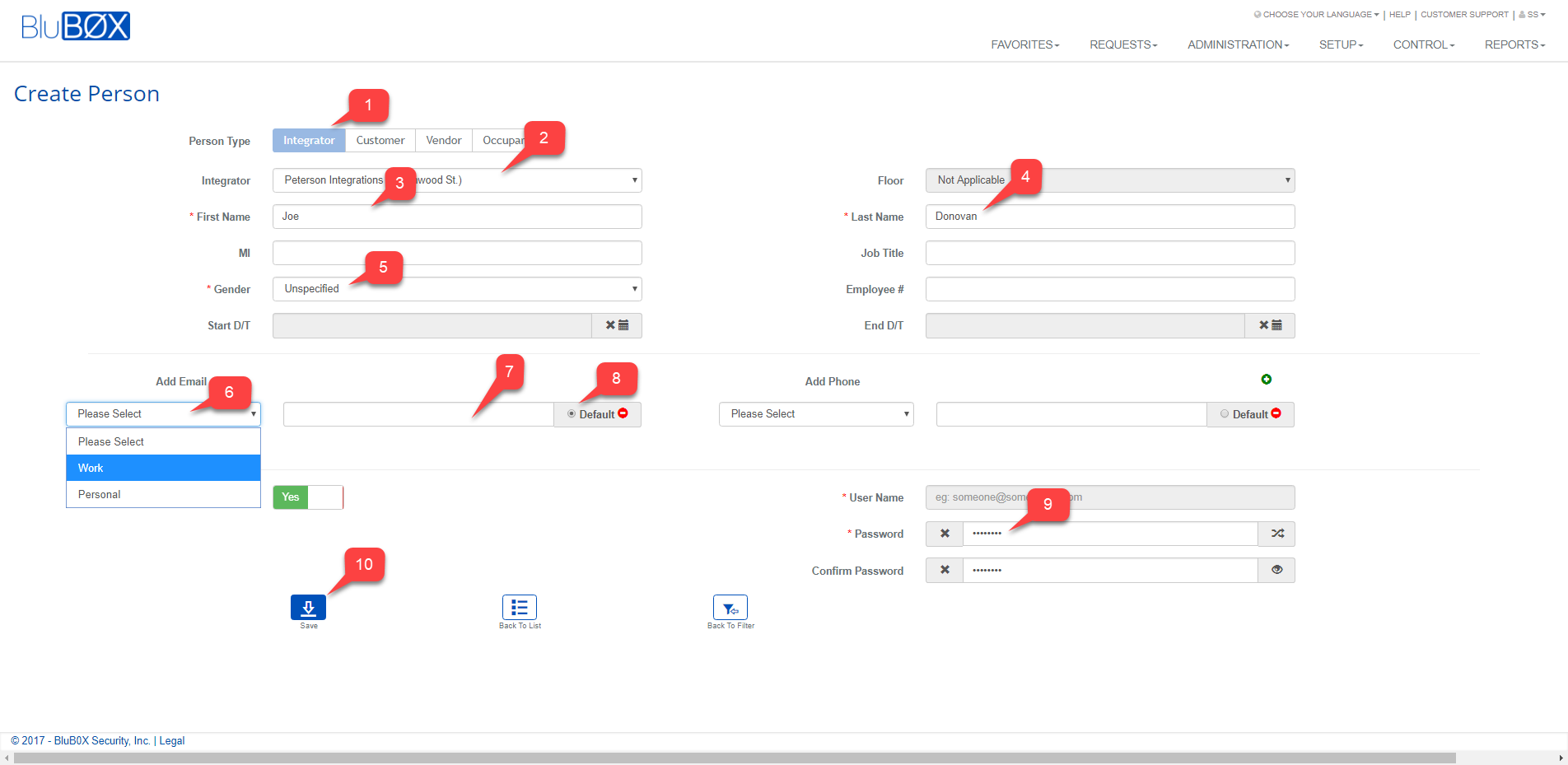Open the Legal link in the footer
This screenshot has width=1568, height=765.
pyautogui.click(x=172, y=740)
